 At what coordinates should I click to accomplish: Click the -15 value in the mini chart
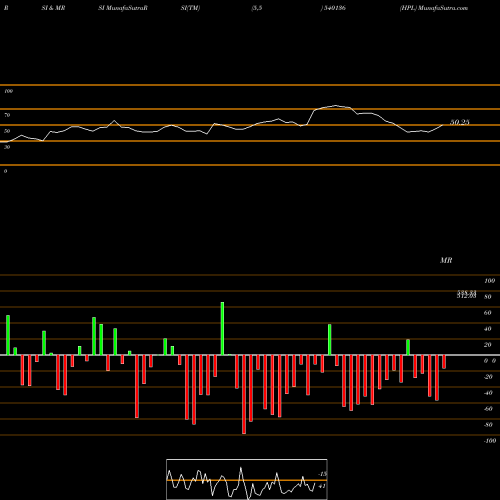(322, 474)
